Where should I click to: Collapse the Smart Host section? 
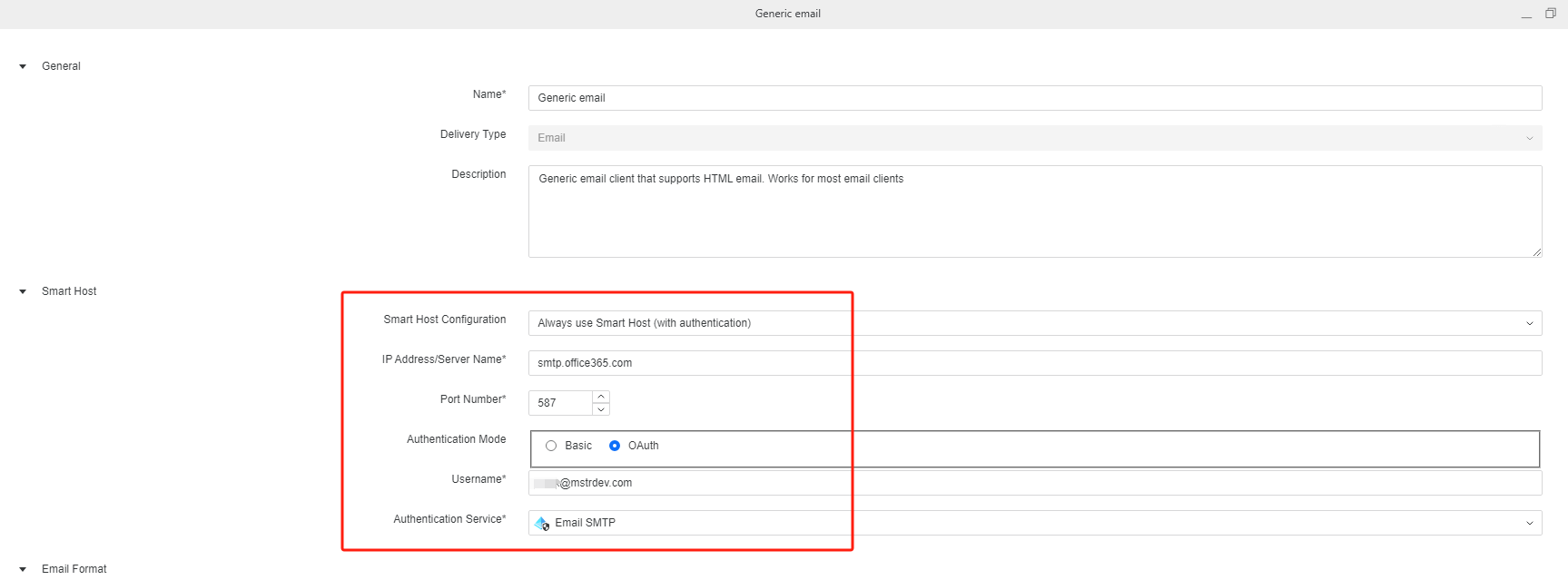(23, 291)
